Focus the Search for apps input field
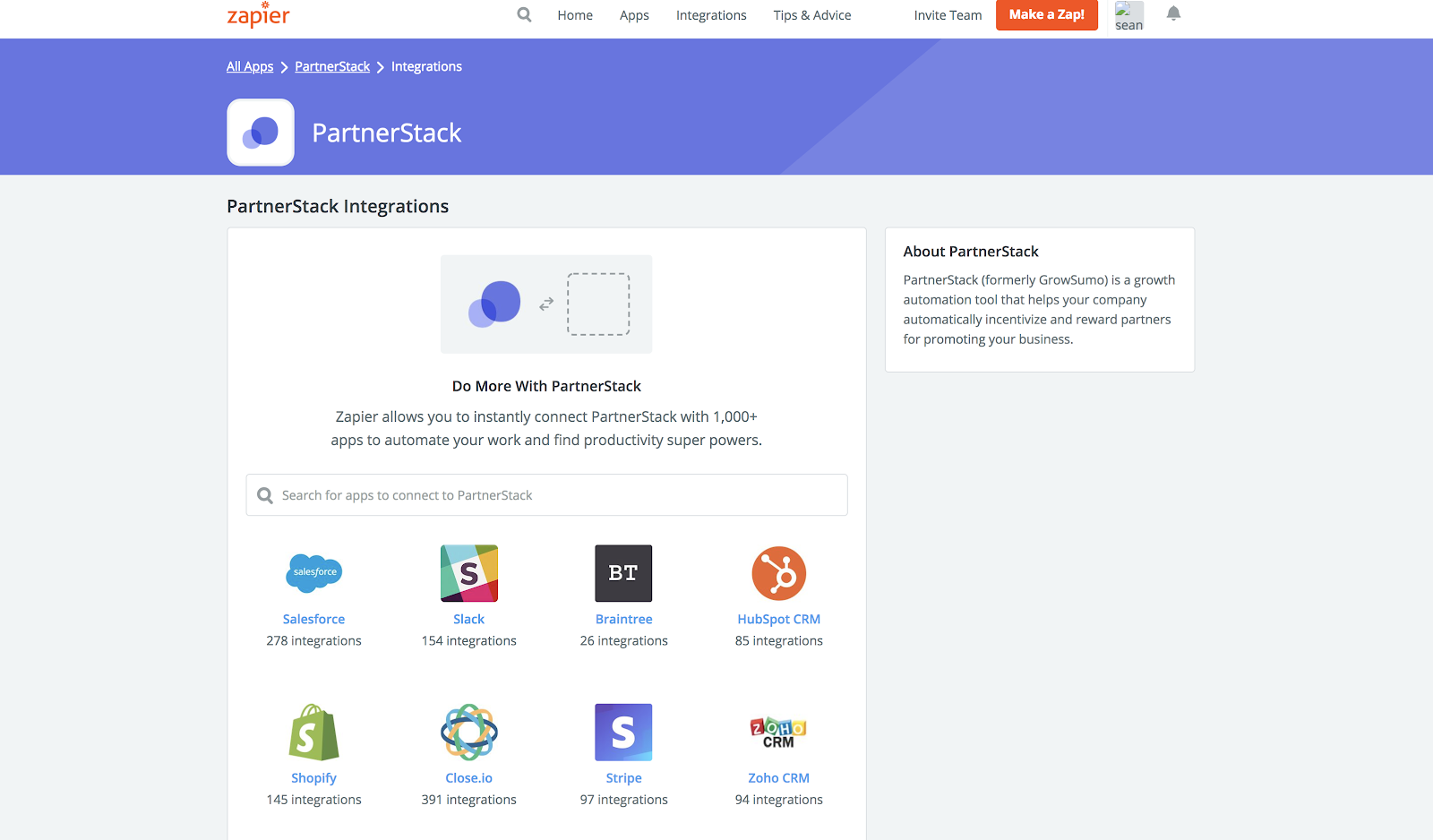Image resolution: width=1433 pixels, height=840 pixels. pos(546,495)
